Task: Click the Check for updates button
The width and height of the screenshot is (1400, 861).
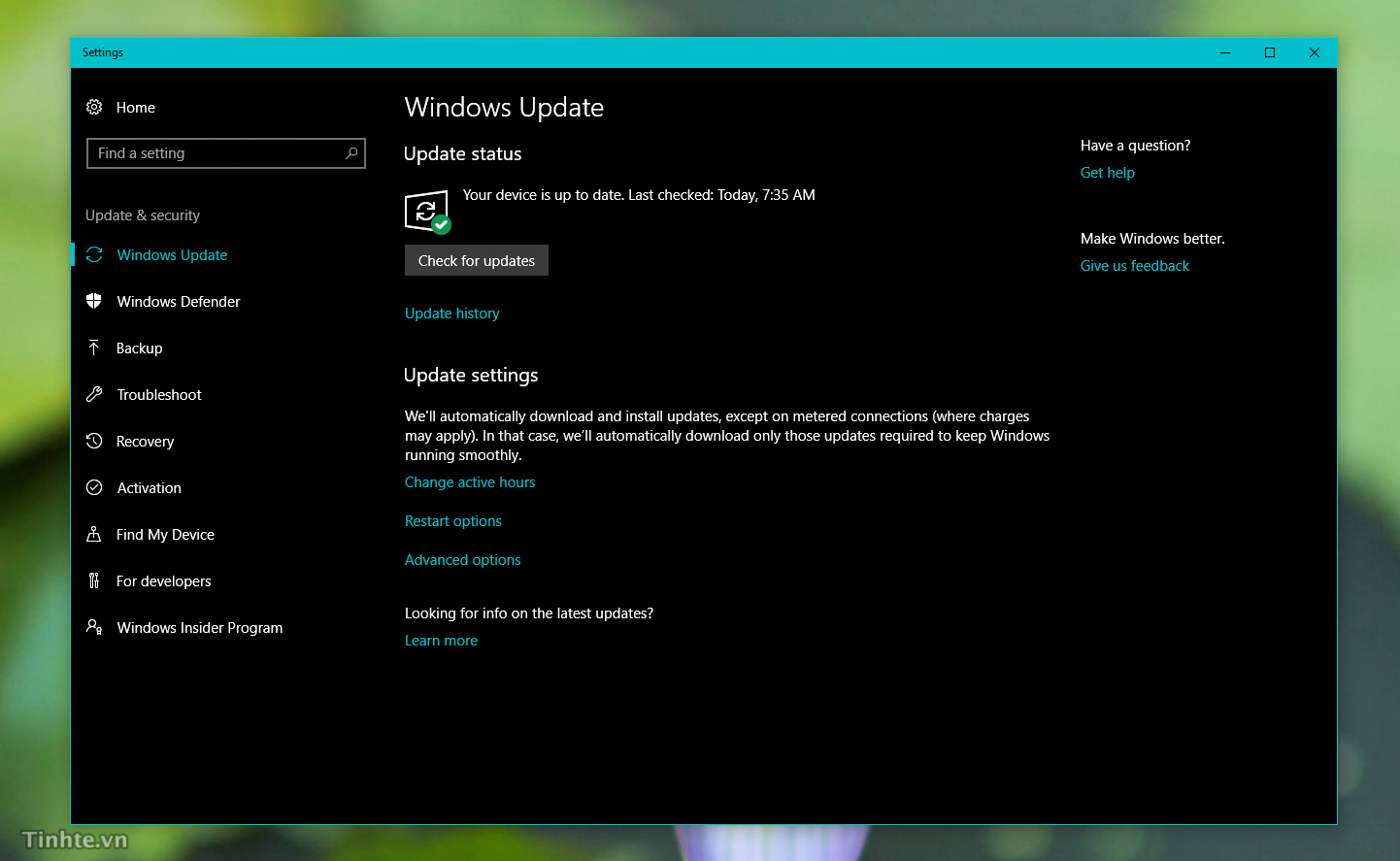Action: pos(477,260)
